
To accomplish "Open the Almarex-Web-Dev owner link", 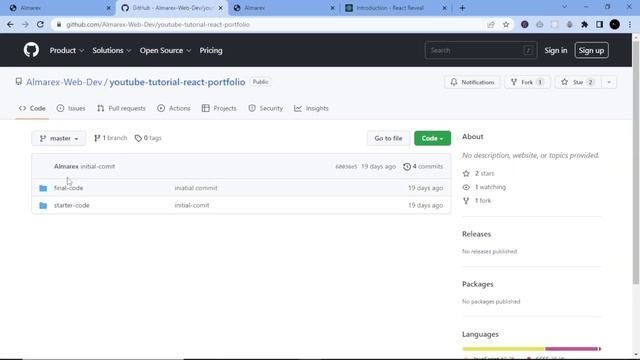I will [64, 82].
